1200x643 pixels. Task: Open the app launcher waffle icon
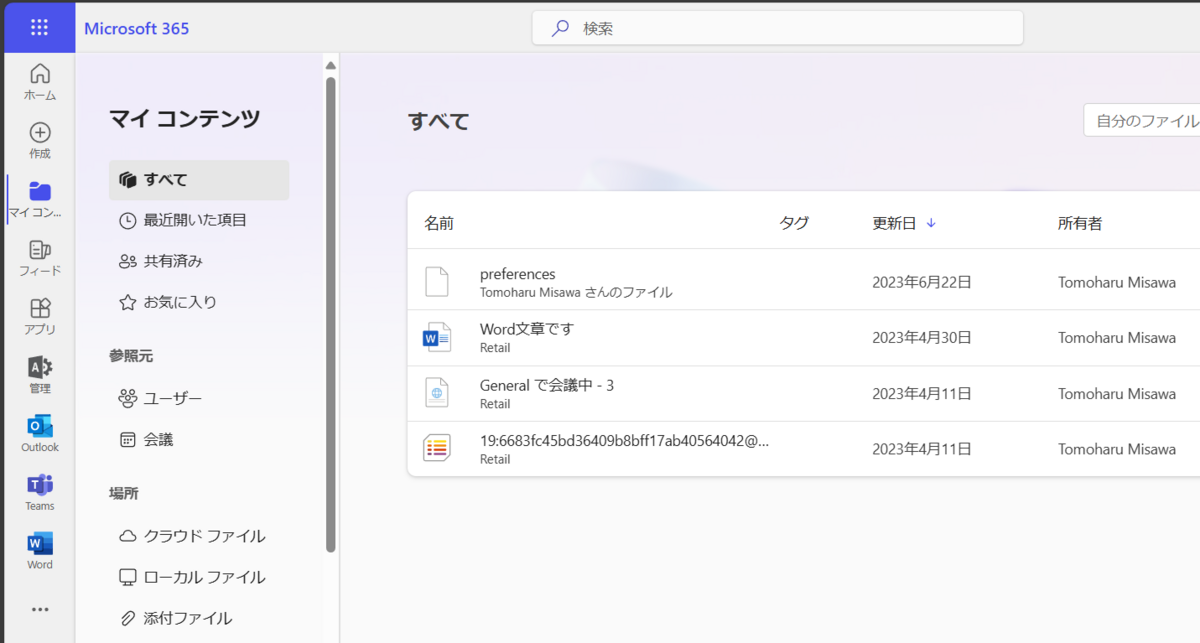(x=39, y=27)
